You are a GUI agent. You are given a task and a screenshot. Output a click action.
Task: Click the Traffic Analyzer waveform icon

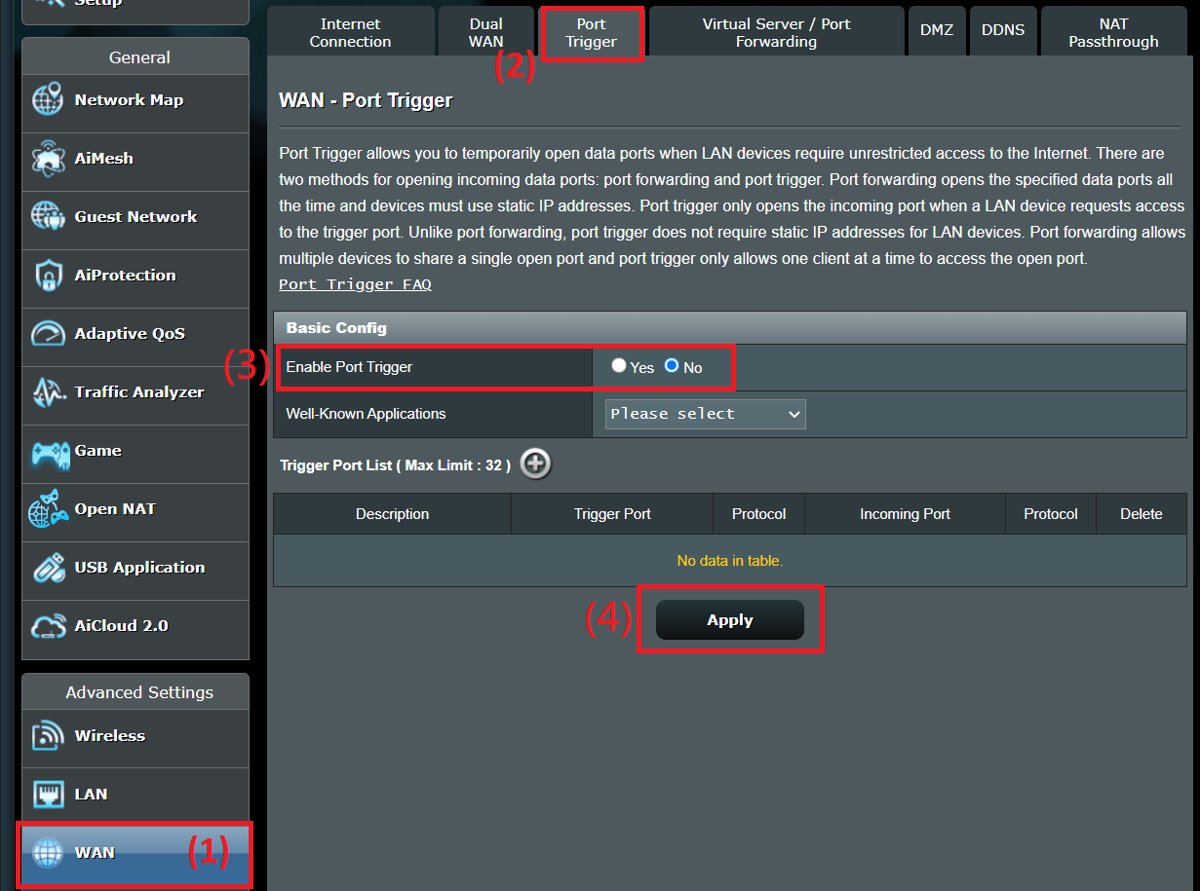click(48, 392)
